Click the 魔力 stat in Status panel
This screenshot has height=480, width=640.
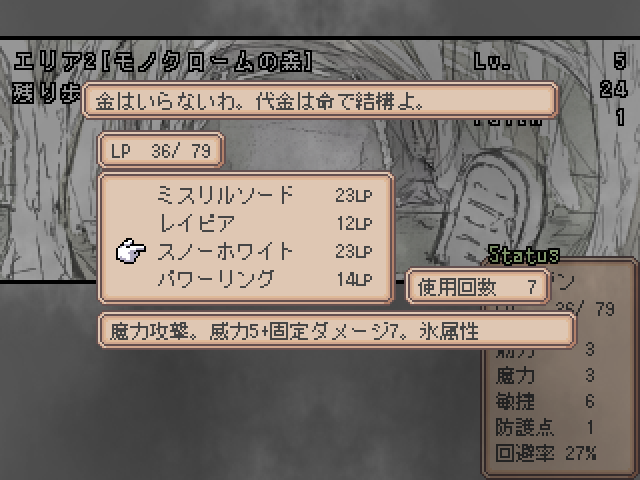tap(545, 376)
